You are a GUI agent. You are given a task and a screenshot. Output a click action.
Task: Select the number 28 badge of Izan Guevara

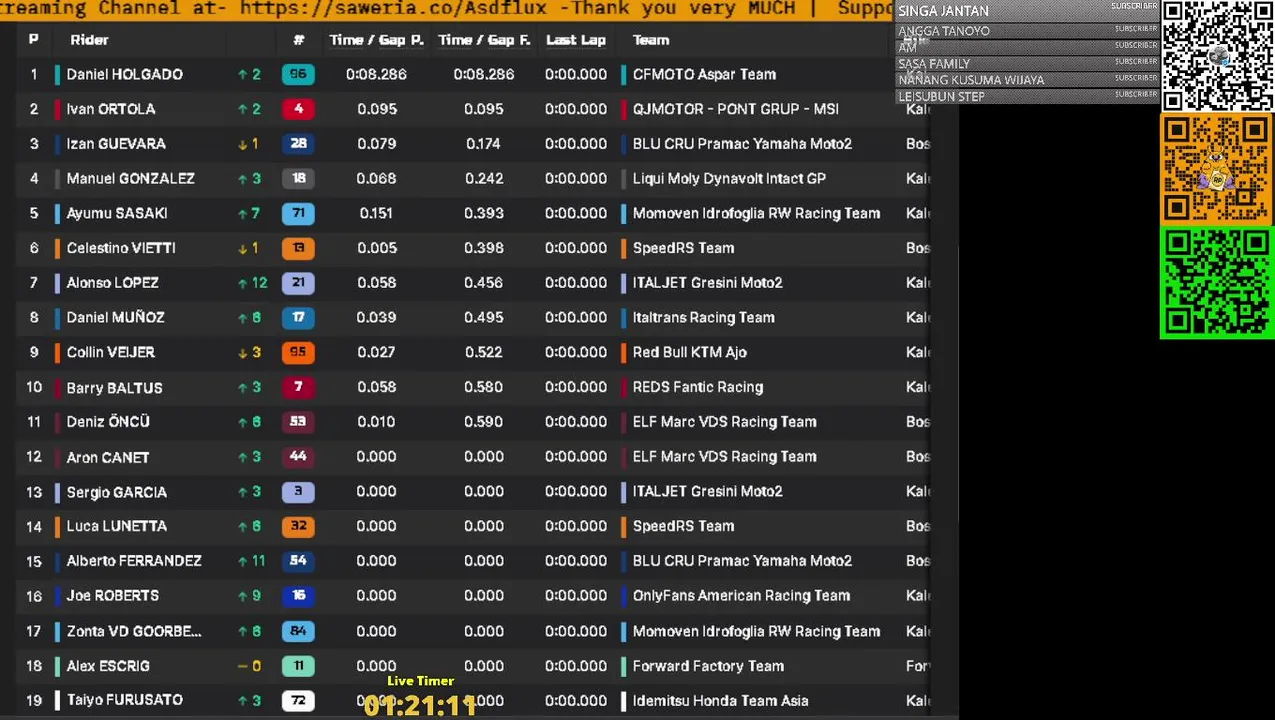[298, 144]
